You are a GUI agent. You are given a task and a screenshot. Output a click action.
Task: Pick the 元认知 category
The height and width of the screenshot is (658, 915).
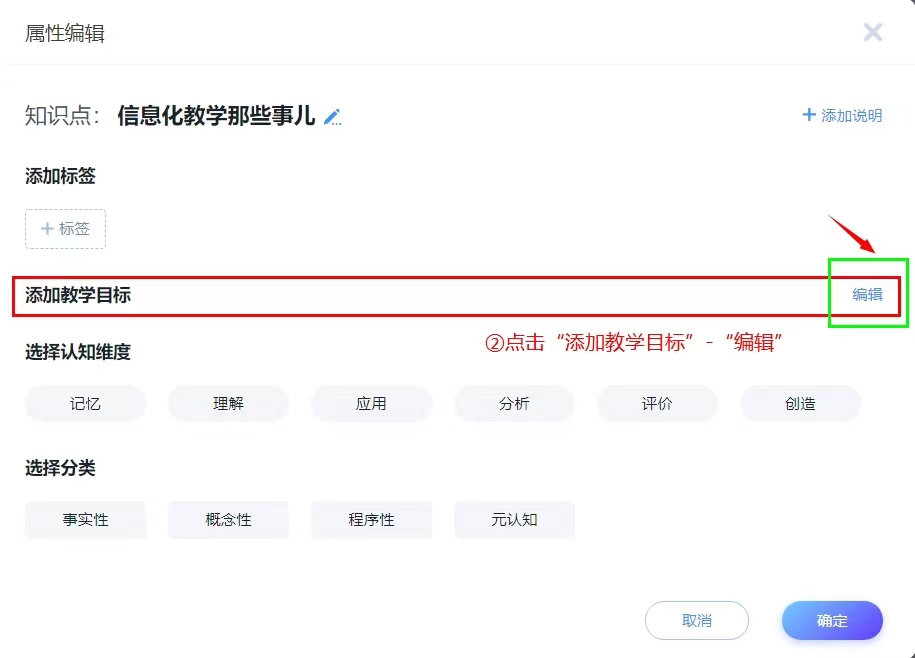click(514, 520)
